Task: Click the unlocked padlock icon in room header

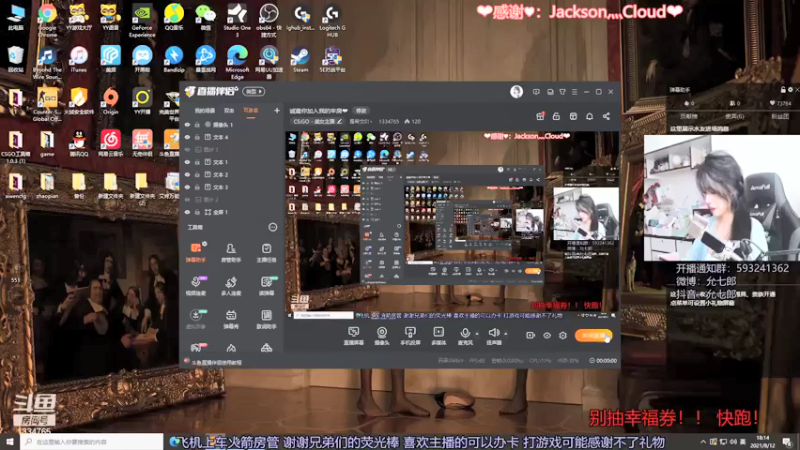Action: (556, 116)
